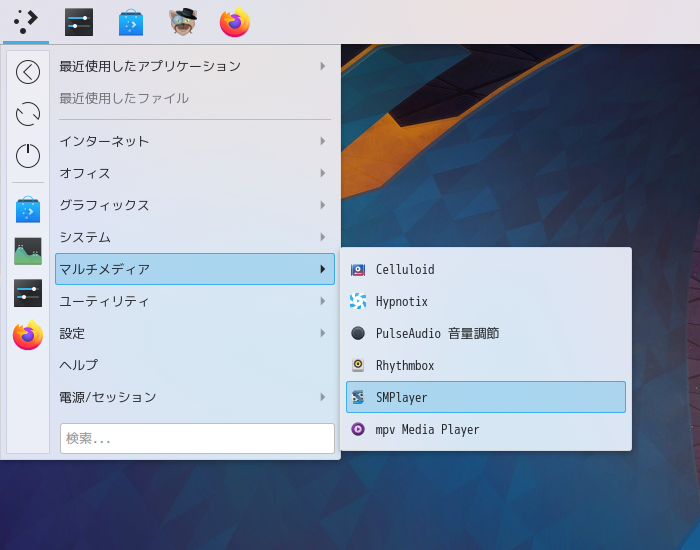Click the back/logout circle arrow icon in sidebar
The height and width of the screenshot is (550, 700).
tap(28, 72)
